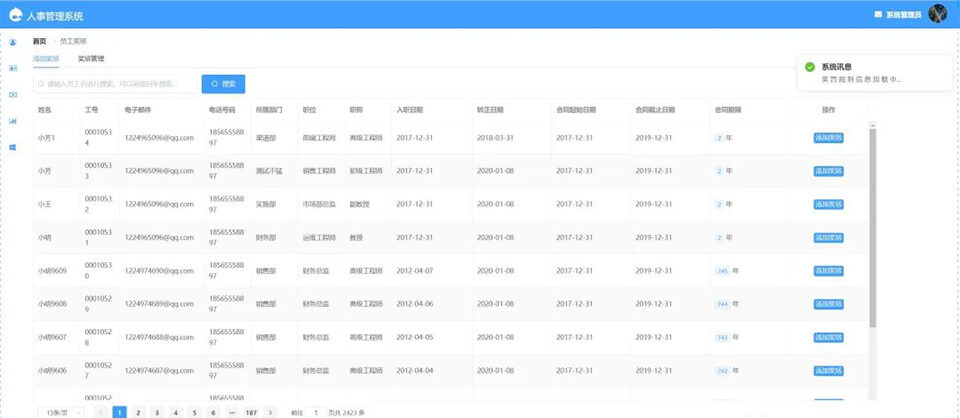Click 添加奖惩 button for 00010533 row
This screenshot has height=418, width=960.
828,171
